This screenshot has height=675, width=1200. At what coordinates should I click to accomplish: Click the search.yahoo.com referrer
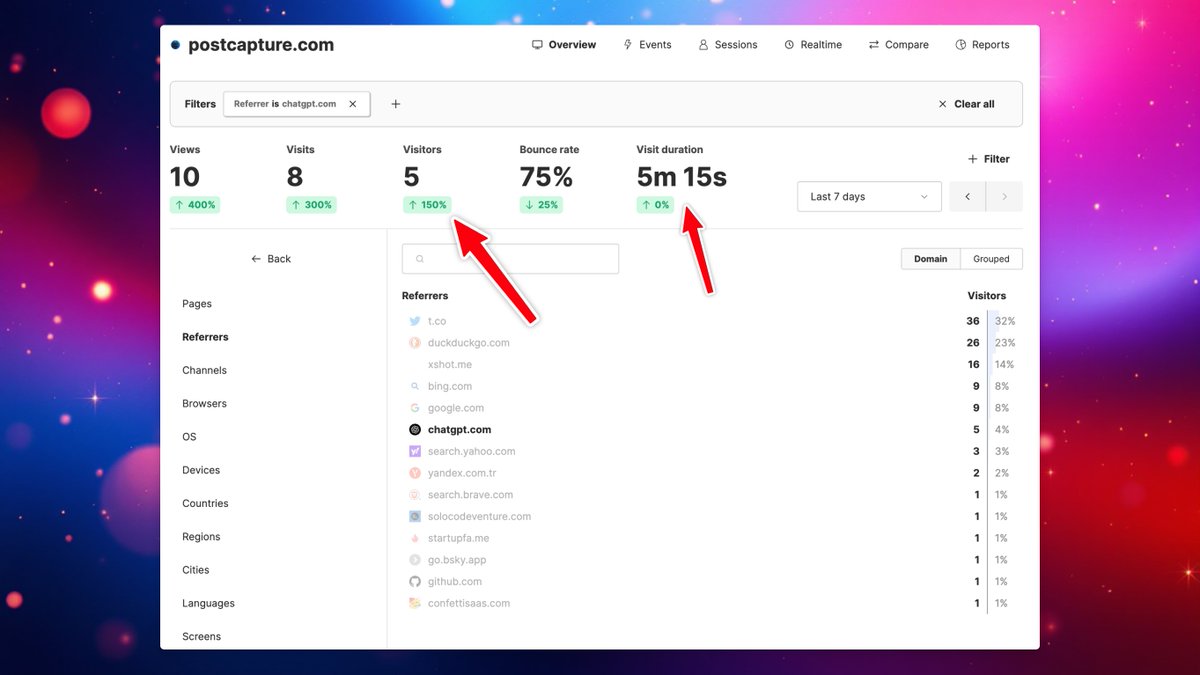472,452
